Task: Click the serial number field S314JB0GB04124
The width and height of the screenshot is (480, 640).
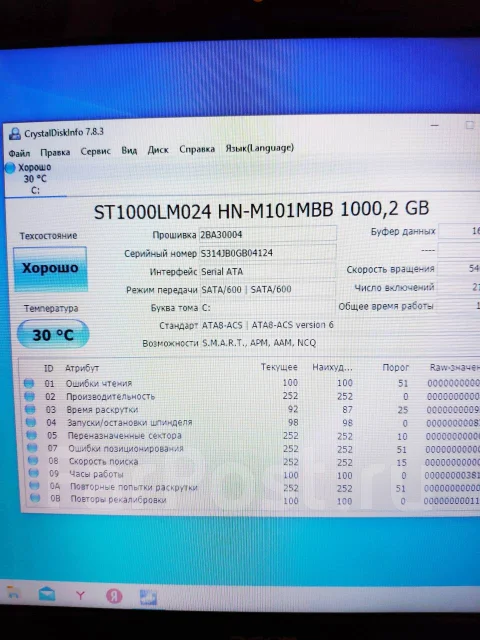Action: pyautogui.click(x=268, y=253)
